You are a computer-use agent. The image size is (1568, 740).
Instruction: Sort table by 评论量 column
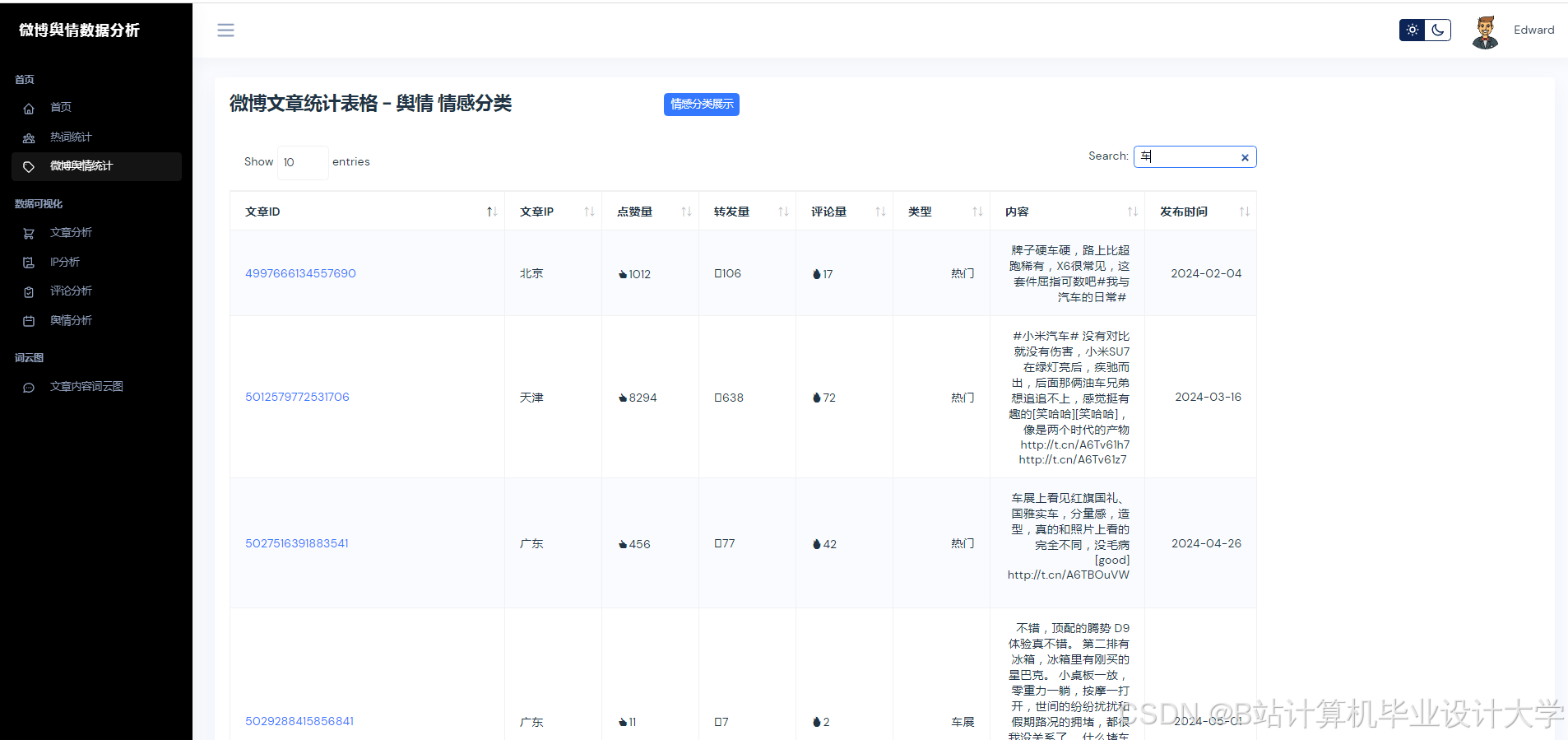(844, 212)
